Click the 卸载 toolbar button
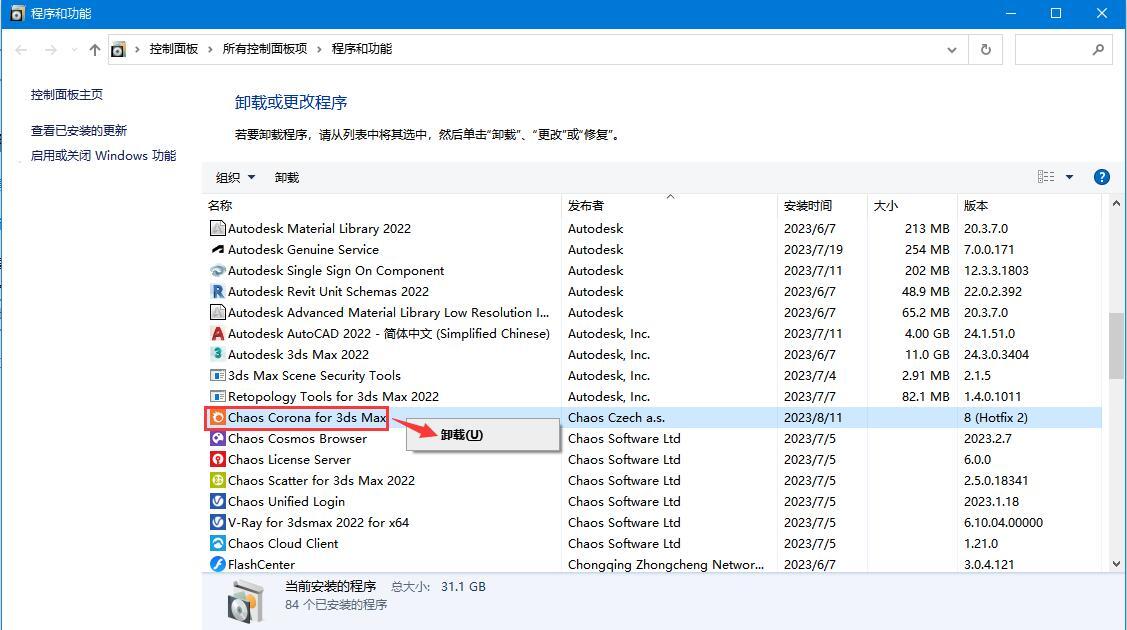Viewport: 1127px width, 630px height. coord(287,177)
